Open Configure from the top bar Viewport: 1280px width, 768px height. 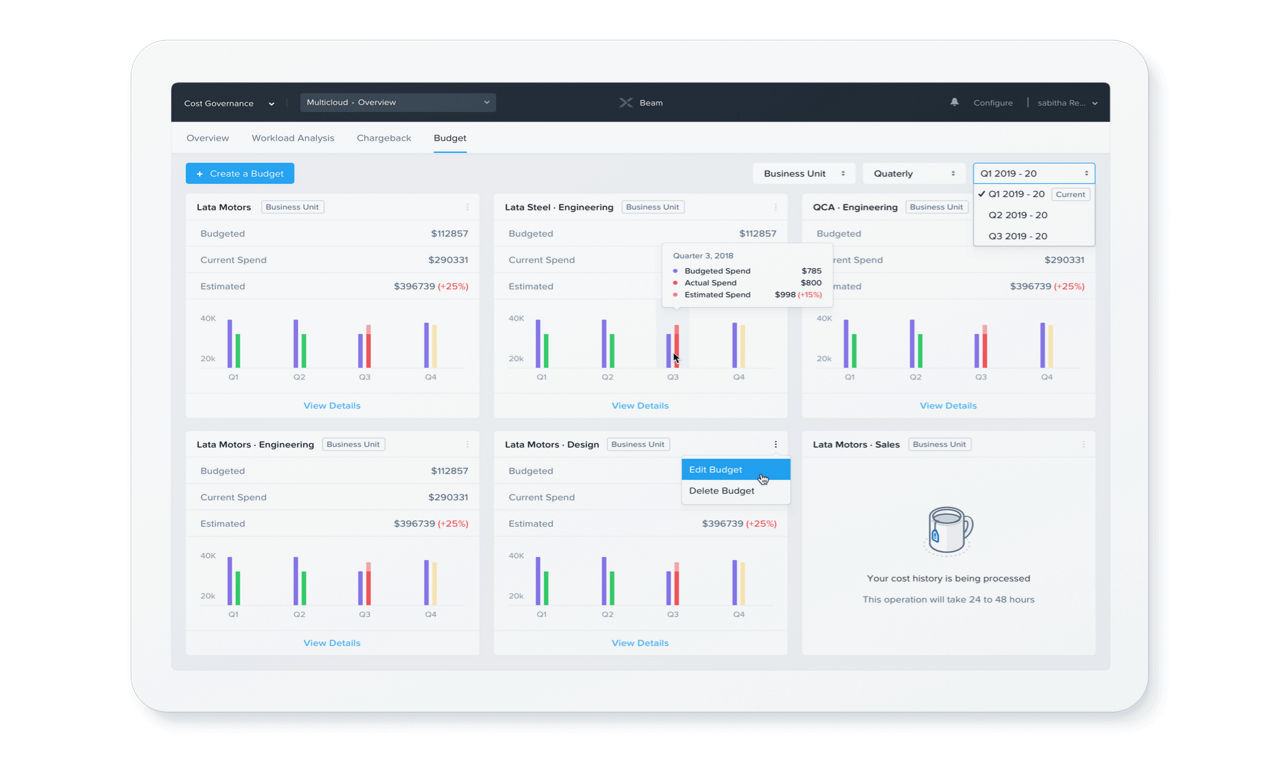tap(993, 102)
